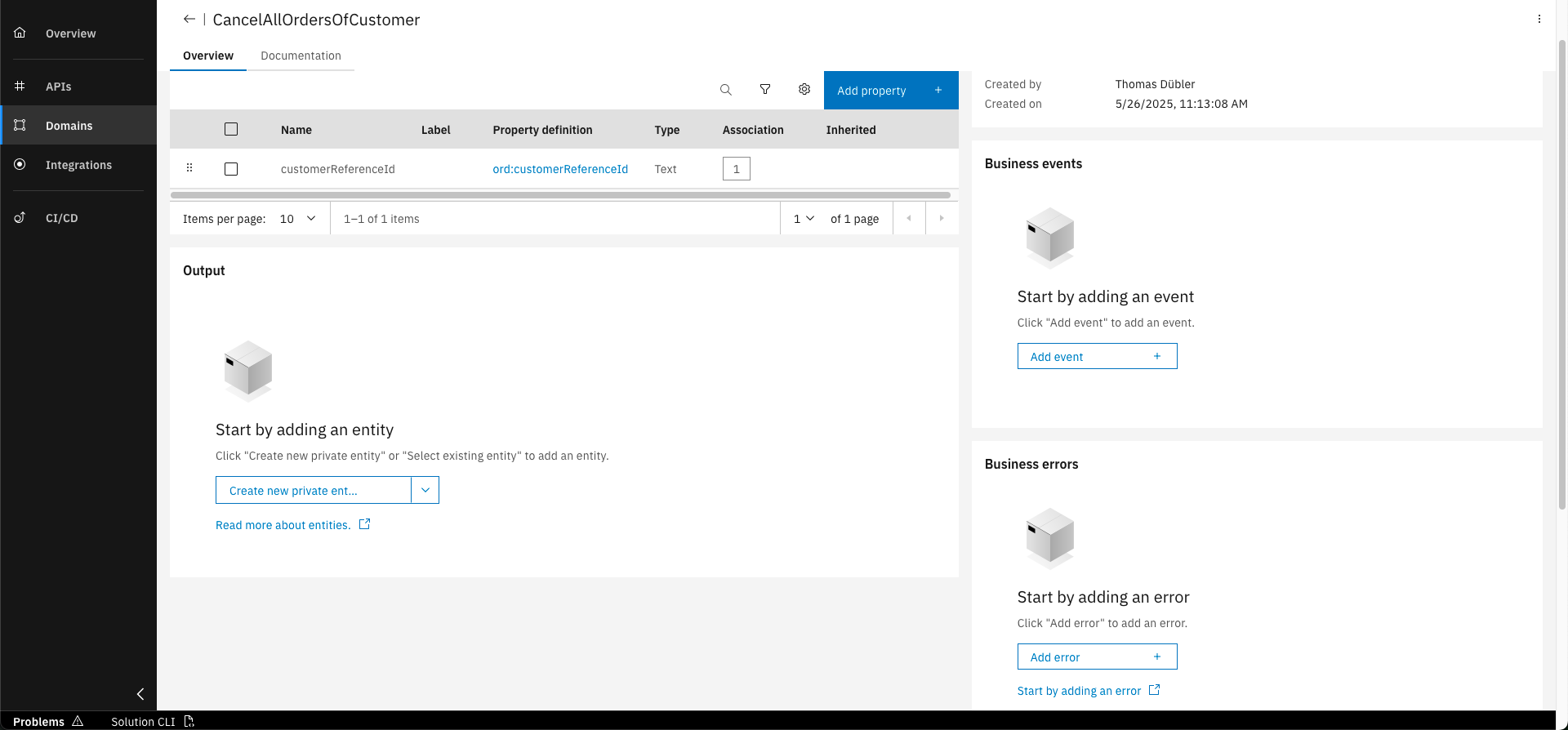This screenshot has width=1568, height=730.
Task: Click the back arrow beside CancelAllOrdersOfCustomer
Action: 189,19
